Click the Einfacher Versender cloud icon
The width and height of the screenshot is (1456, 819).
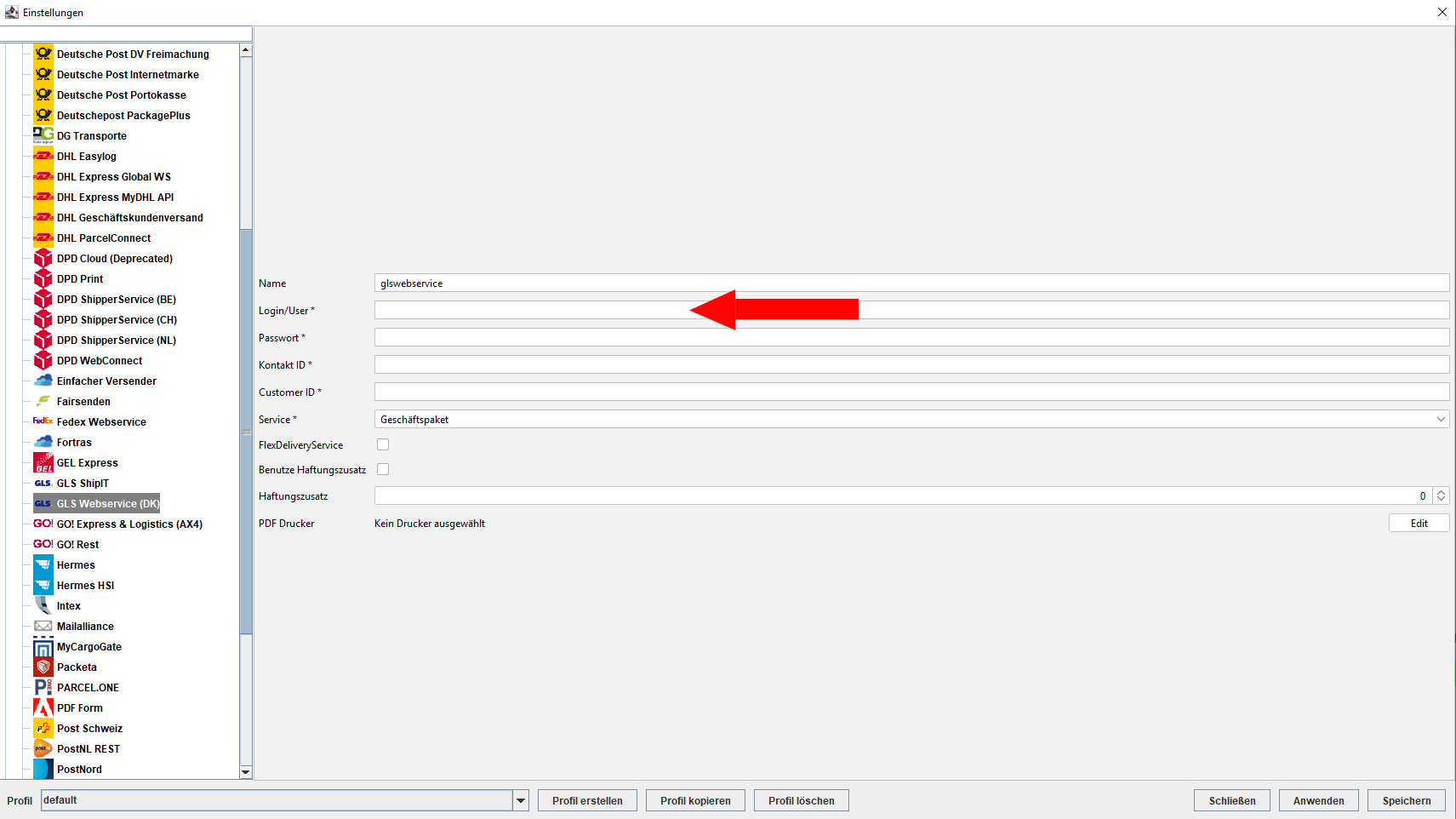43,381
